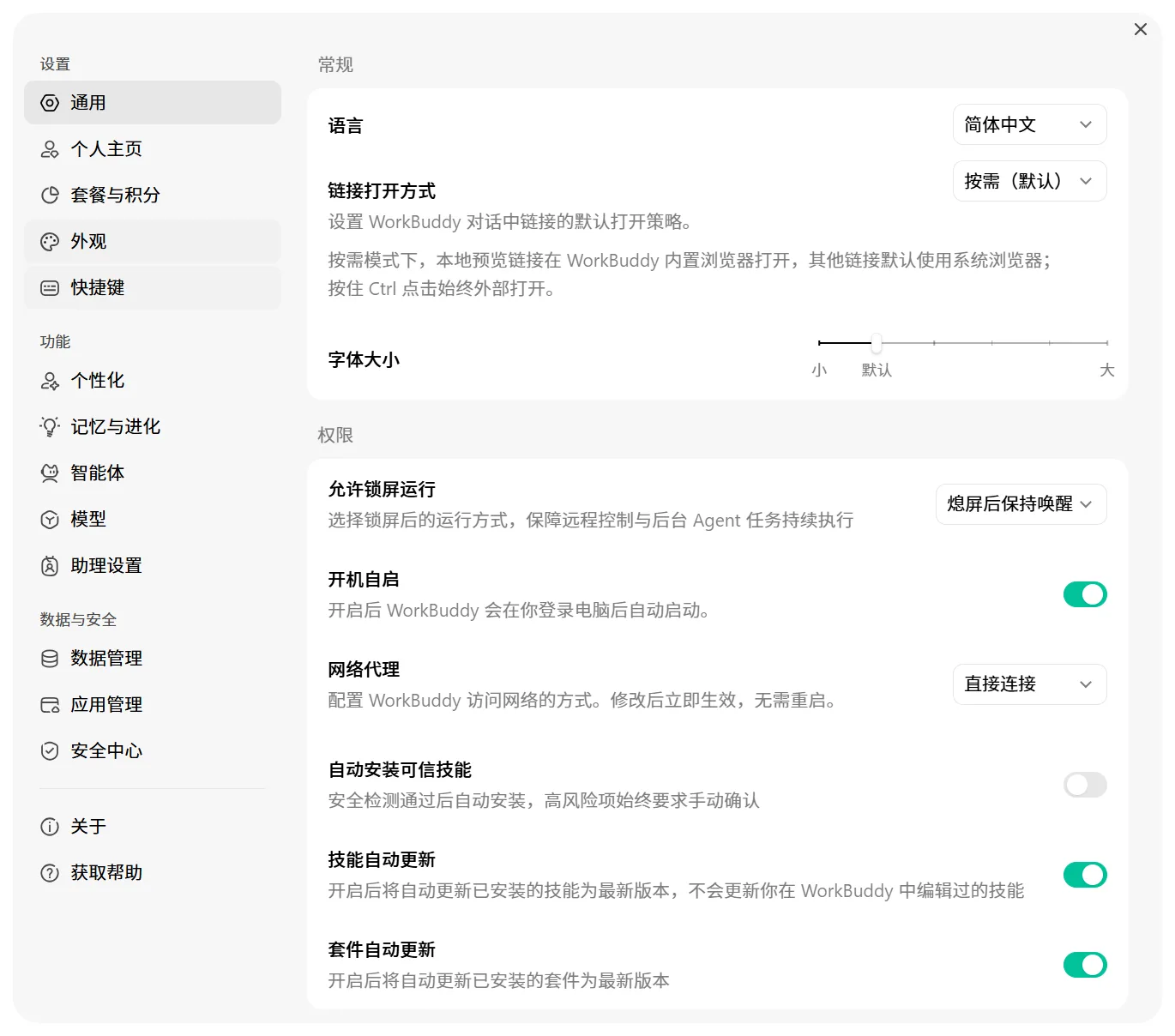Click the 字体大小 slider handle

click(x=877, y=343)
